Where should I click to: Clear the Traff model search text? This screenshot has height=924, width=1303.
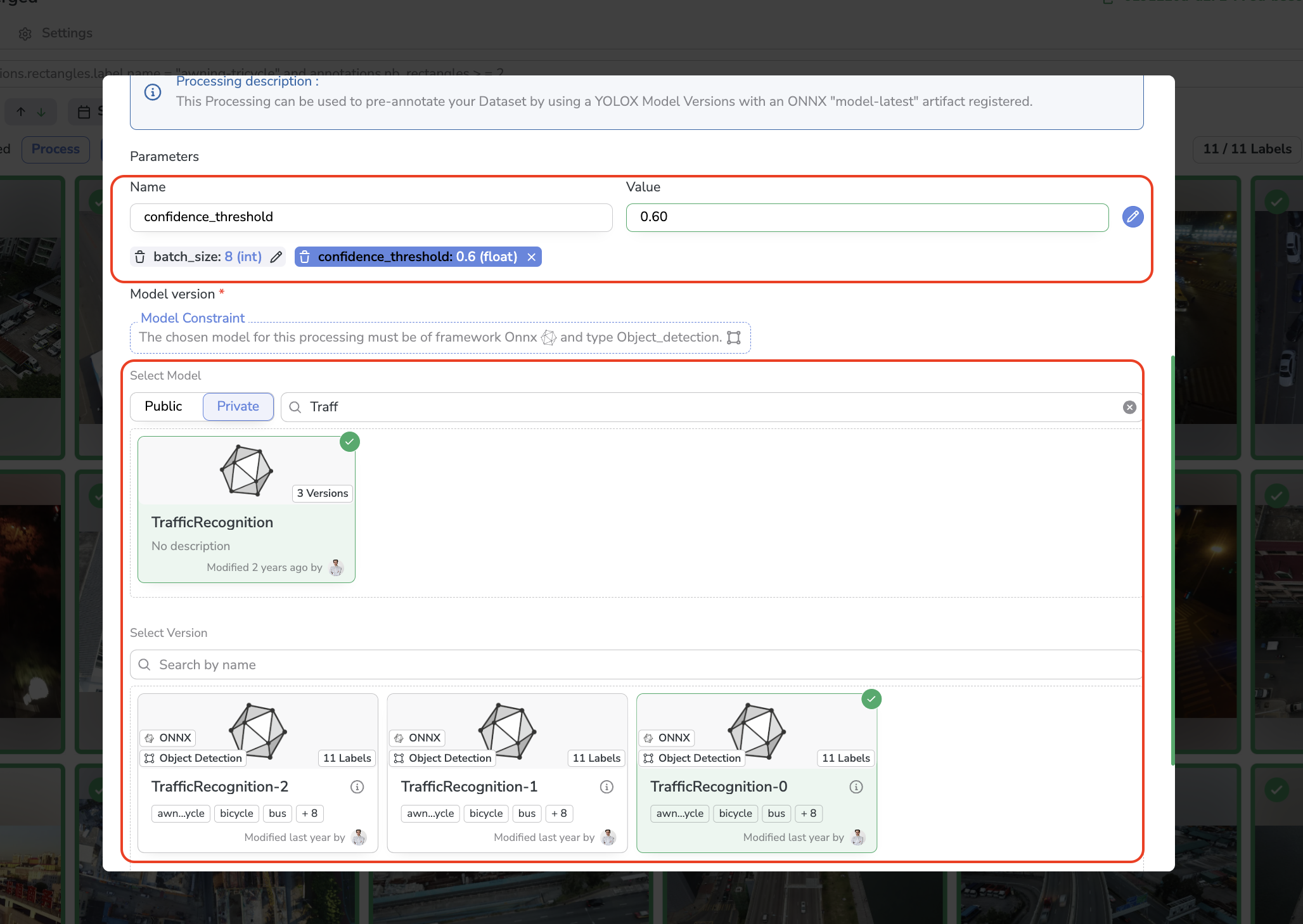tap(1129, 407)
